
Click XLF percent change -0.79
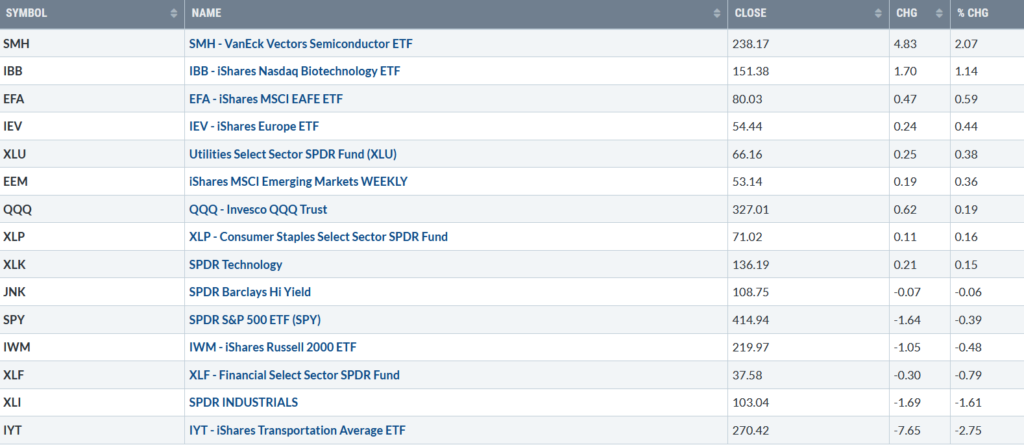pyautogui.click(x=968, y=375)
